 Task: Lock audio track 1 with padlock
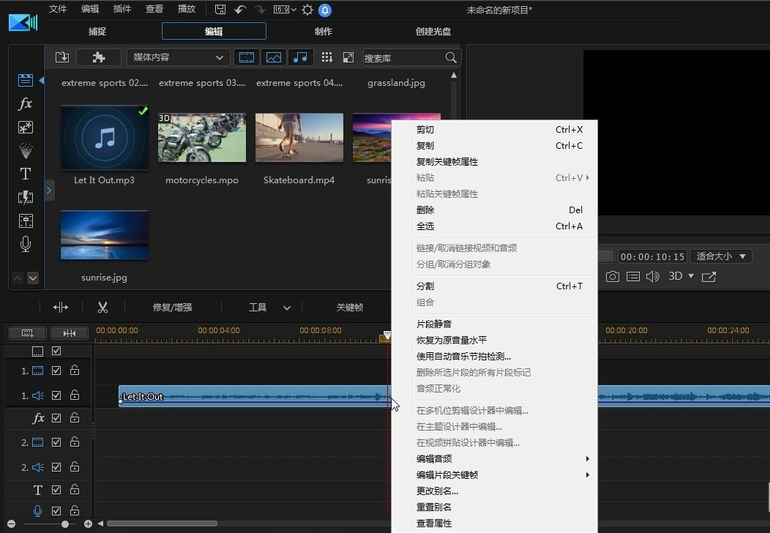74,395
